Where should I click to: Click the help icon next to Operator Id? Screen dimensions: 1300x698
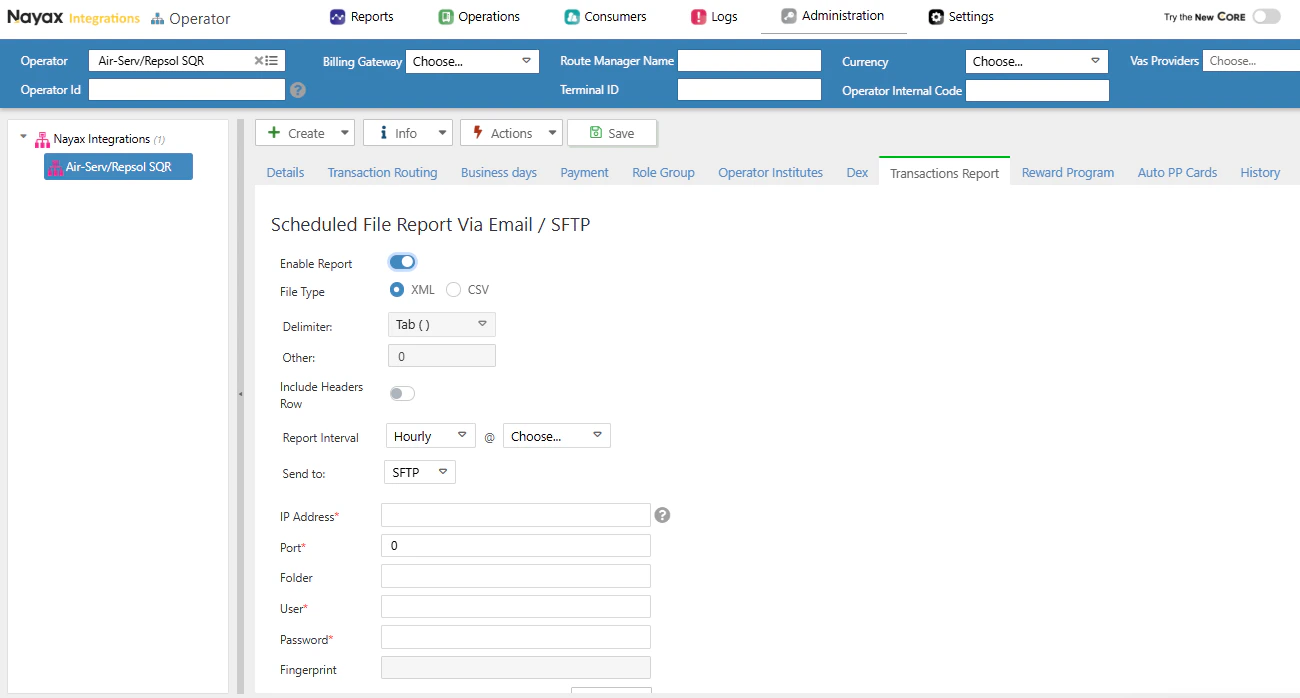pos(298,90)
